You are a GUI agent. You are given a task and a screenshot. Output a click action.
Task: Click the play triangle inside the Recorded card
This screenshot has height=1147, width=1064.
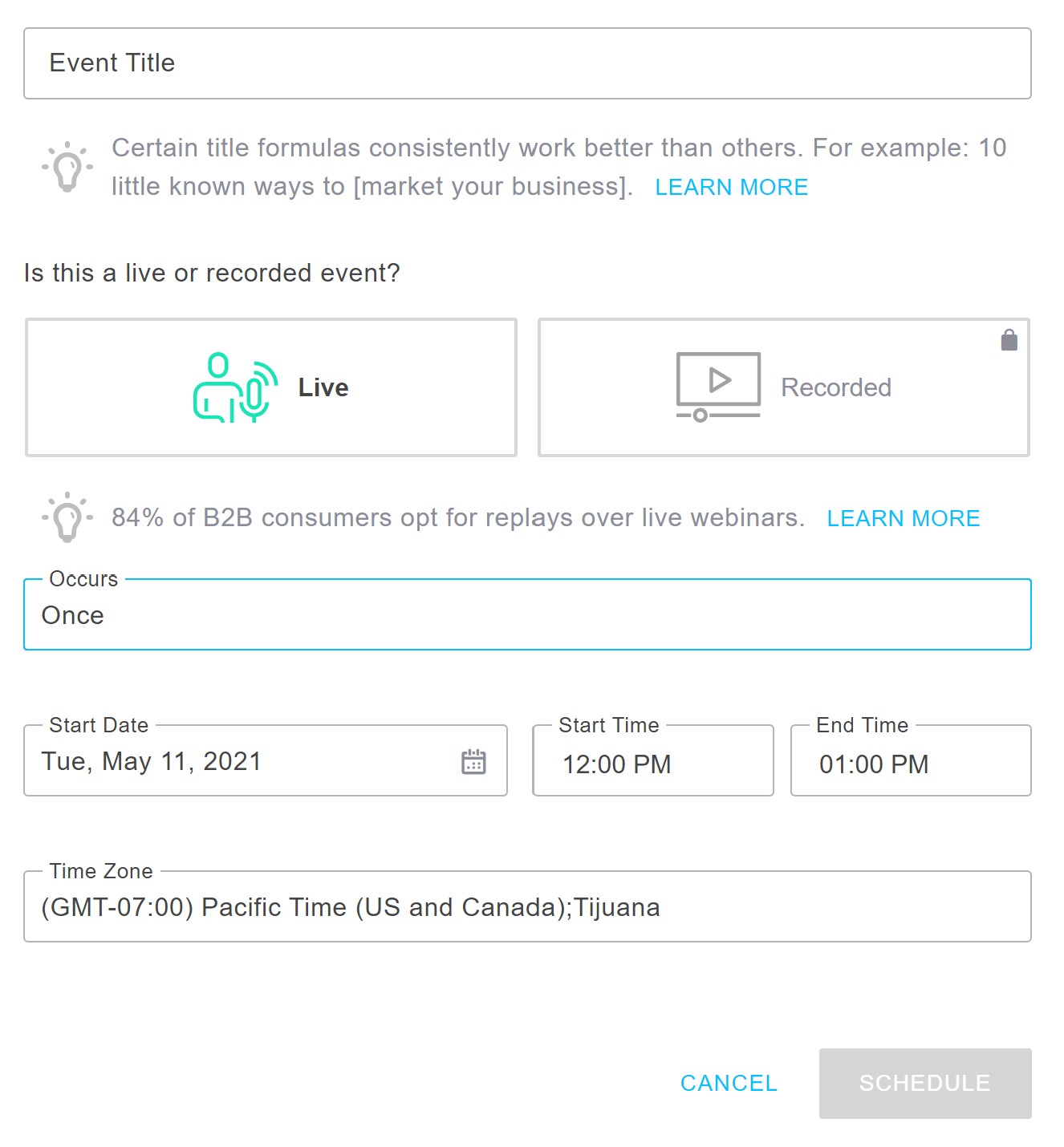(x=718, y=381)
